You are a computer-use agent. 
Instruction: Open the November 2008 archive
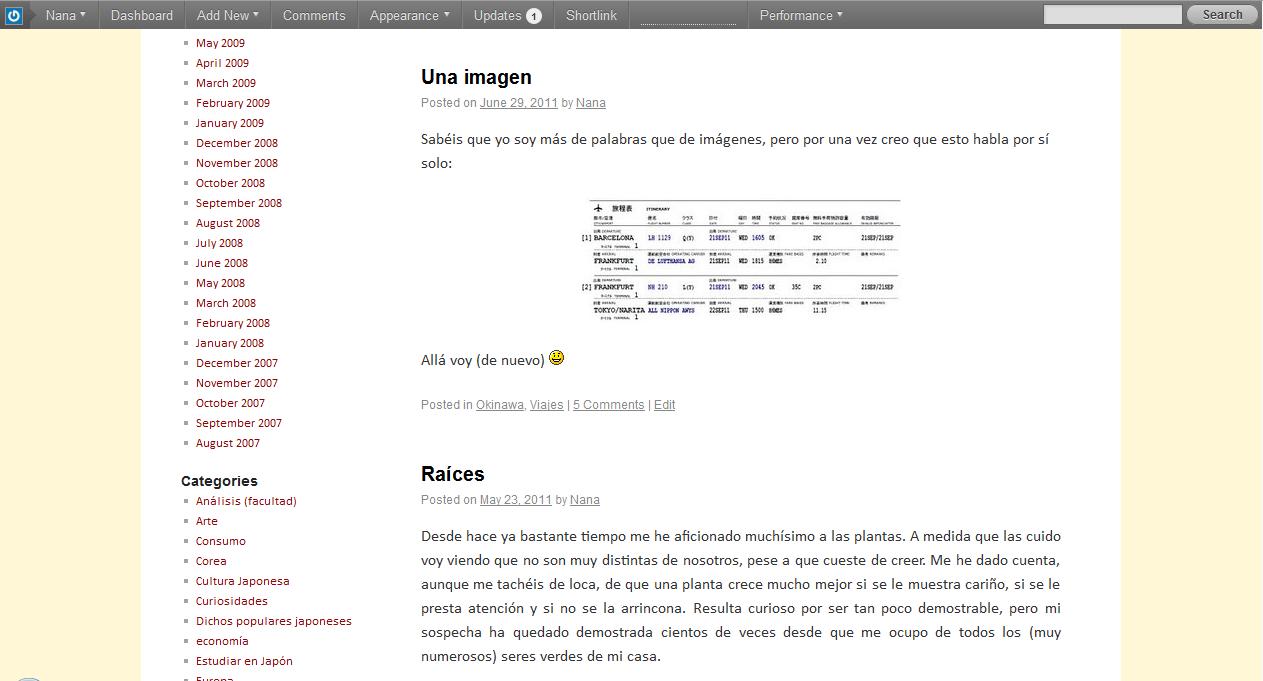(237, 163)
